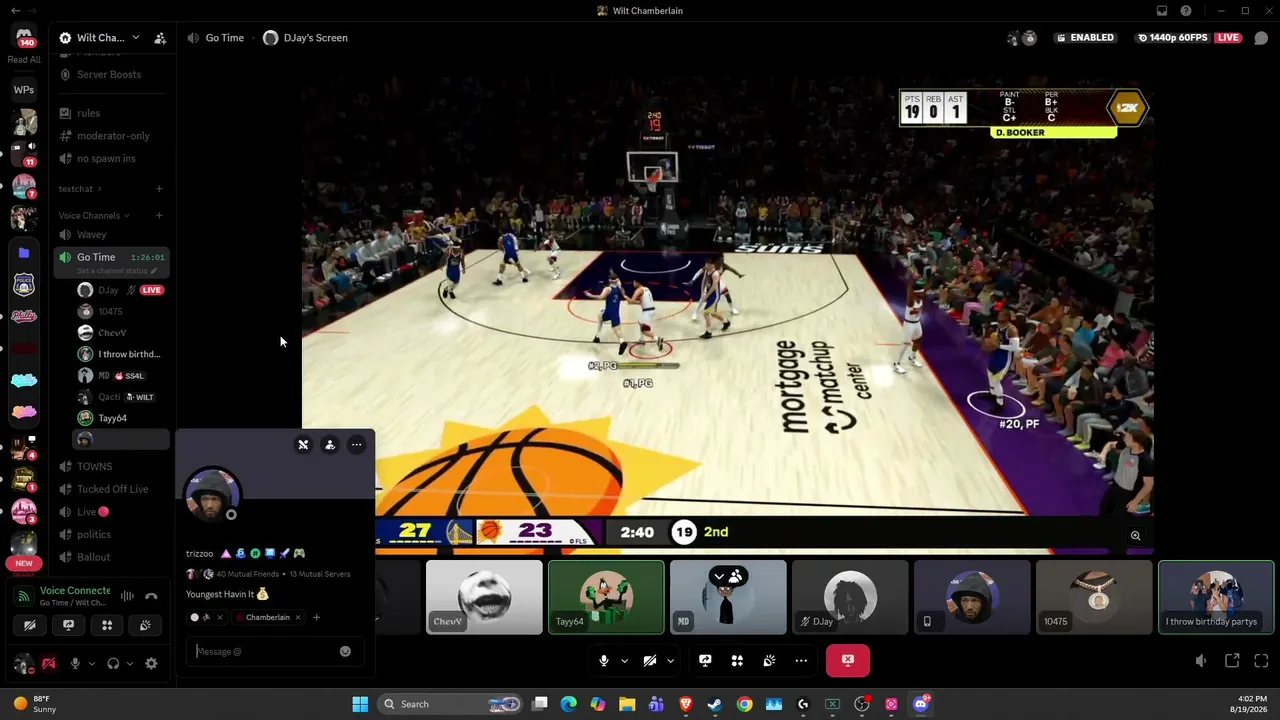The height and width of the screenshot is (720, 1280).
Task: Select the 10475 video tile
Action: click(1094, 597)
